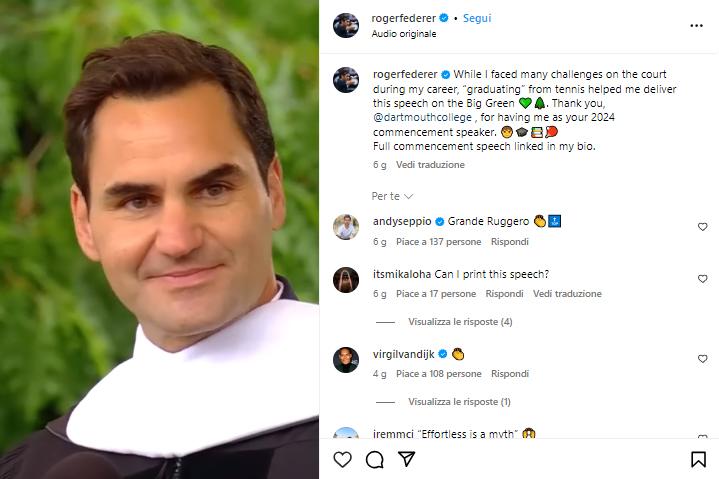Like itsmikaloha's comment
This screenshot has width=719, height=479.
pyautogui.click(x=702, y=279)
